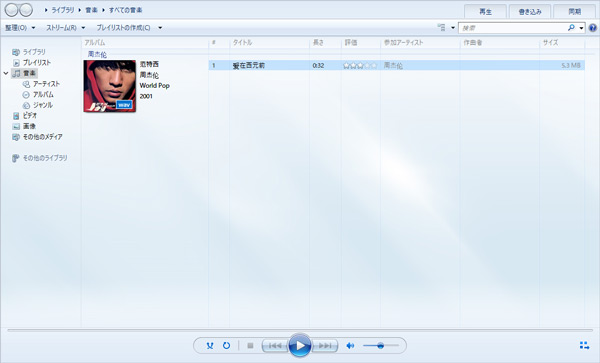The image size is (600, 363).
Task: Switch to the 再生 tab
Action: tap(485, 11)
